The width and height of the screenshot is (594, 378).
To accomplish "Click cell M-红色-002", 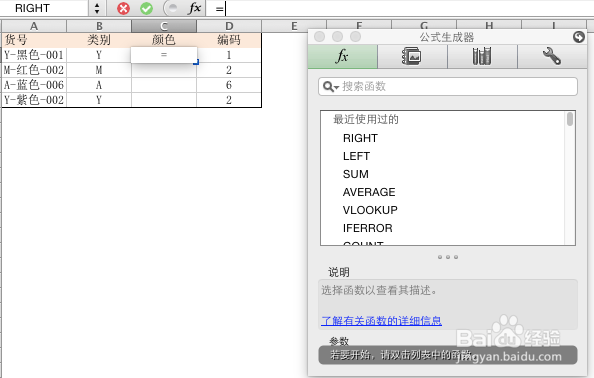I will [x=34, y=70].
